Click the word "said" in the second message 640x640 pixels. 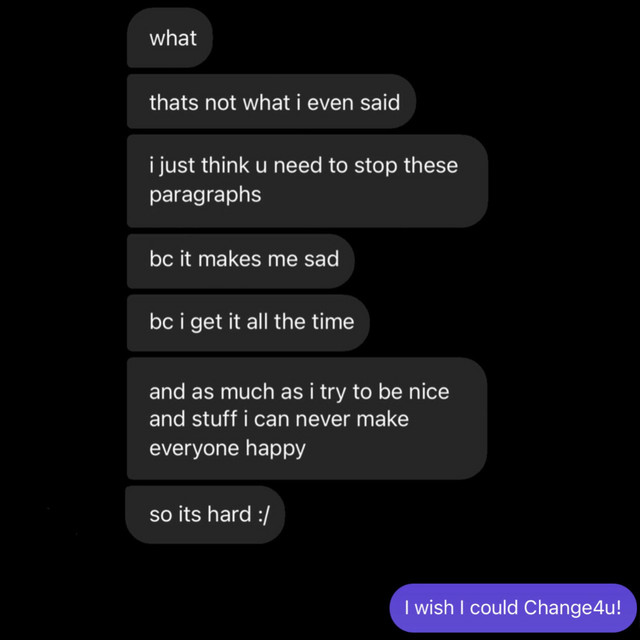tap(378, 102)
